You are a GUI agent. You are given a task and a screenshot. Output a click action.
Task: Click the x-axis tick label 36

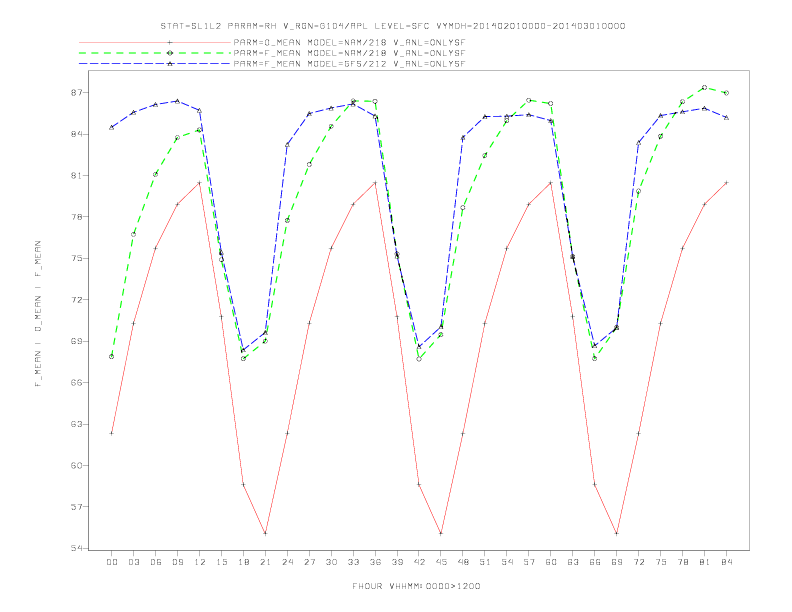tap(375, 562)
